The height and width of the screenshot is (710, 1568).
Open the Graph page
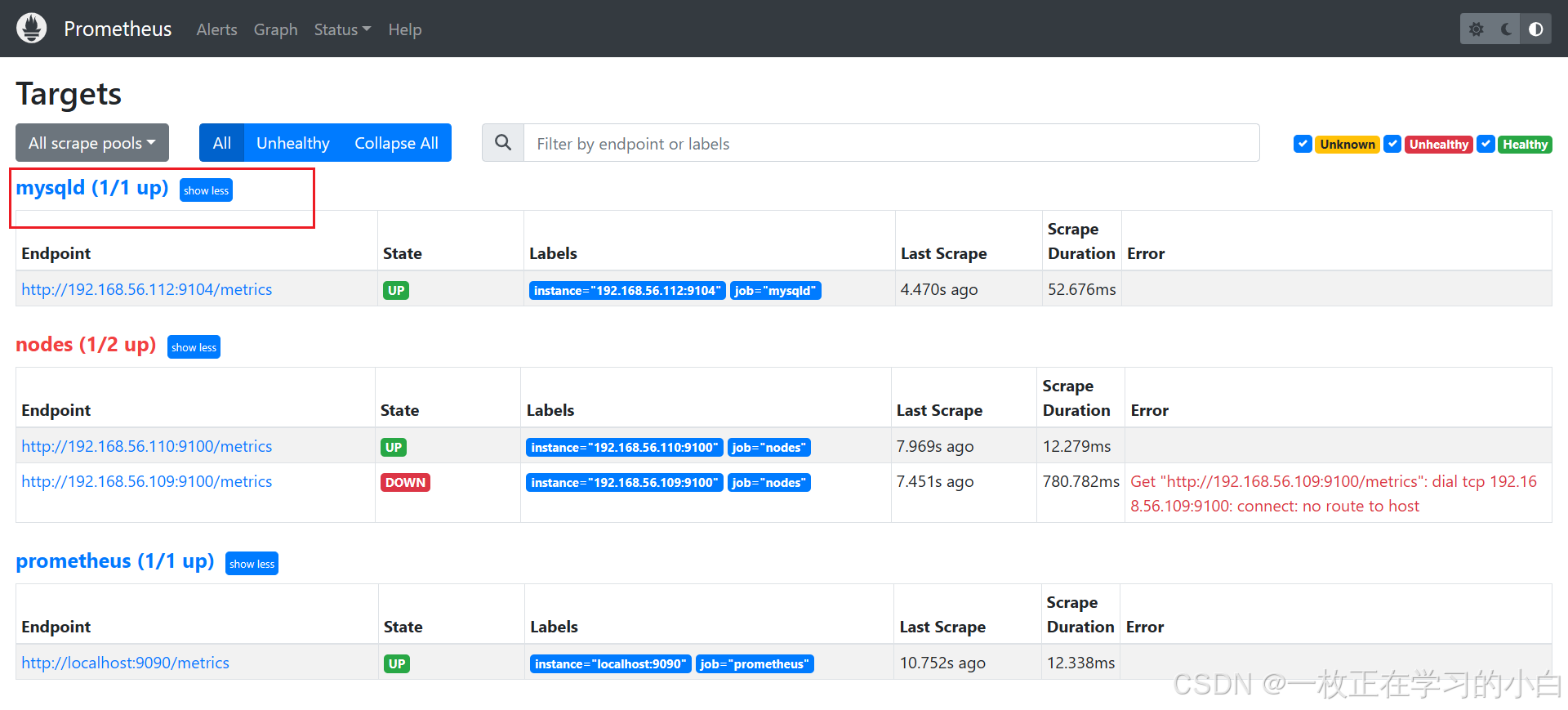point(275,29)
